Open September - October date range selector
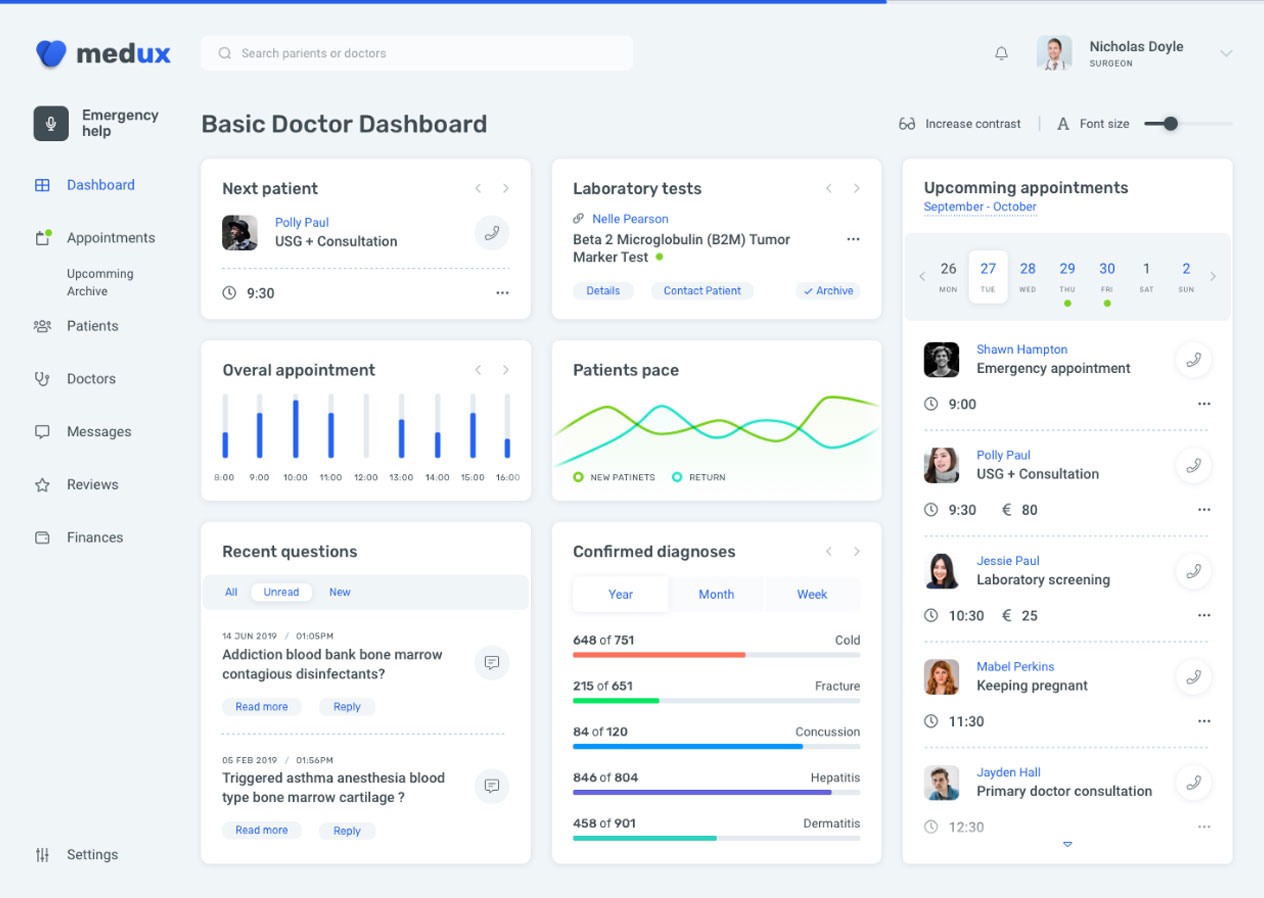This screenshot has width=1264, height=898. pos(980,207)
